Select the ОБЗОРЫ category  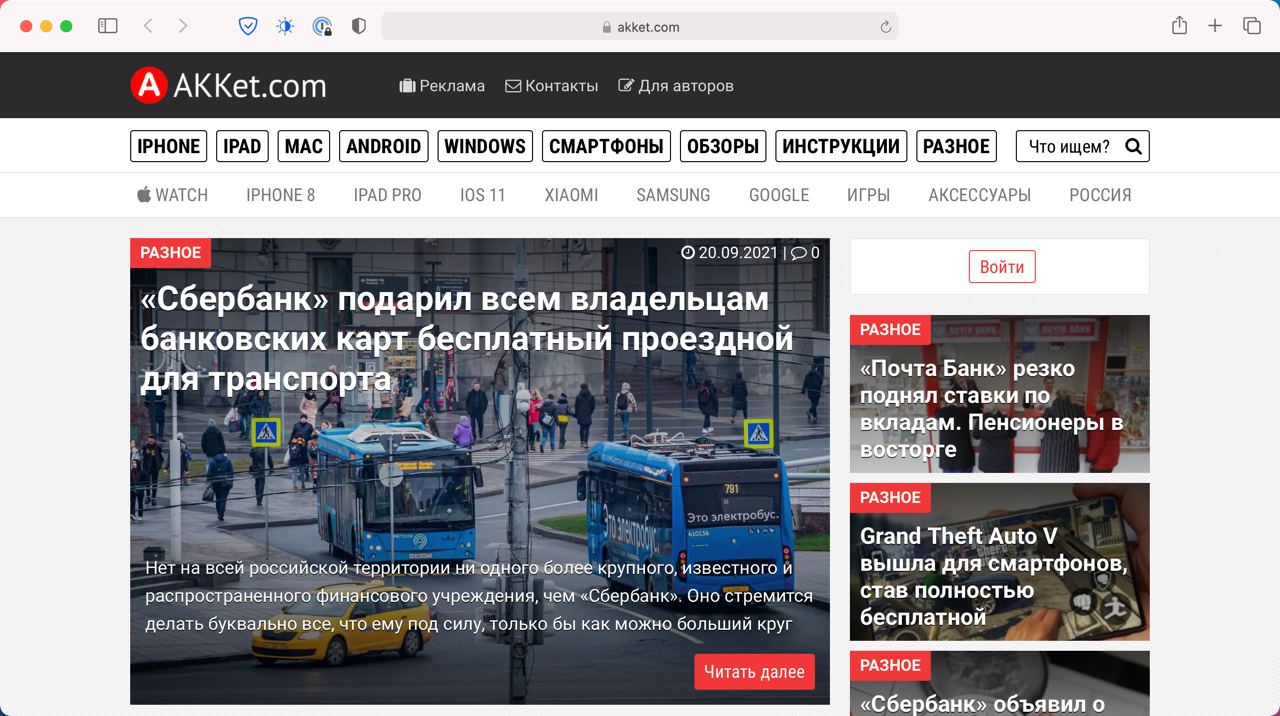pos(723,146)
